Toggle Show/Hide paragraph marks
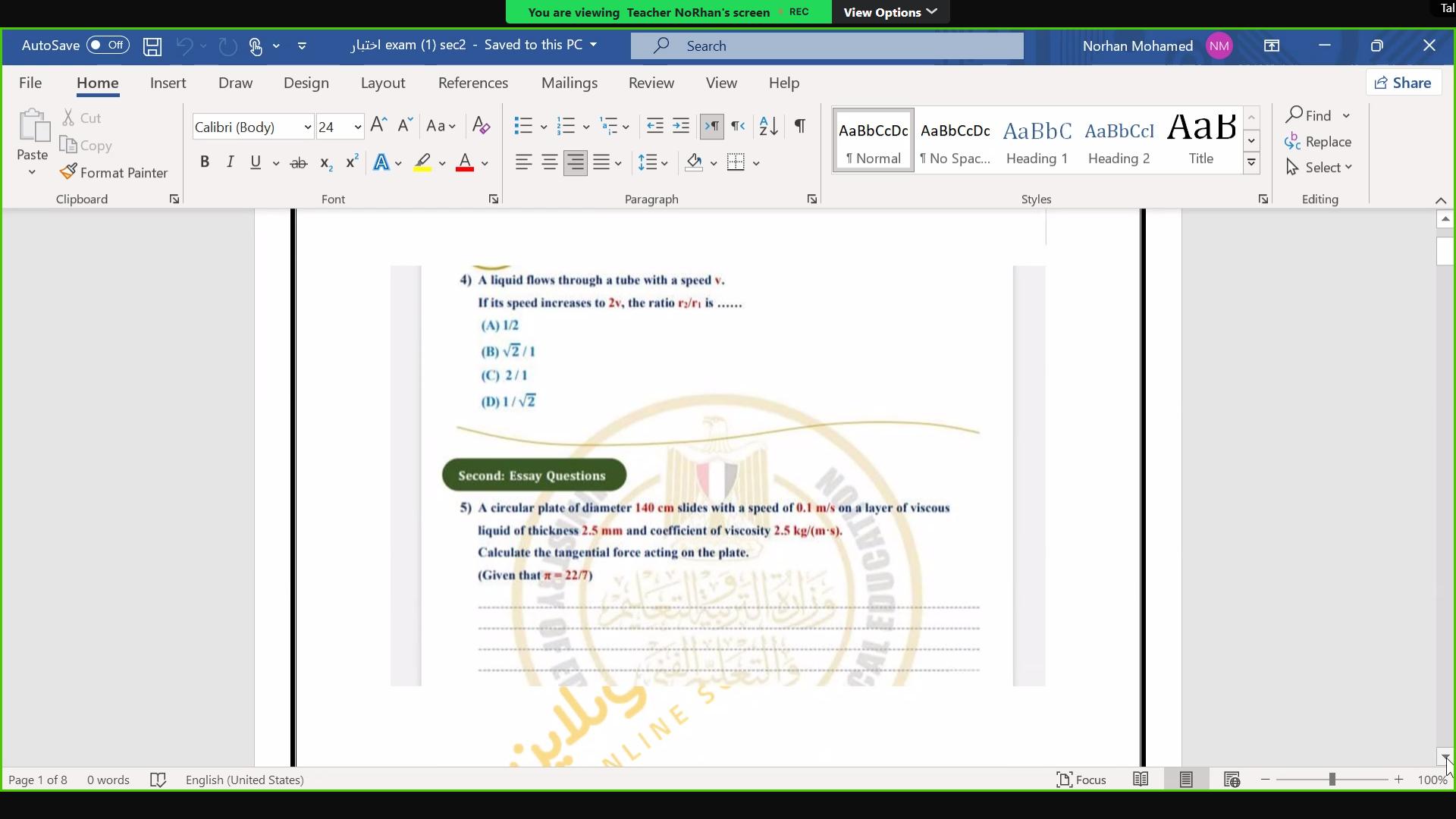 (x=799, y=126)
